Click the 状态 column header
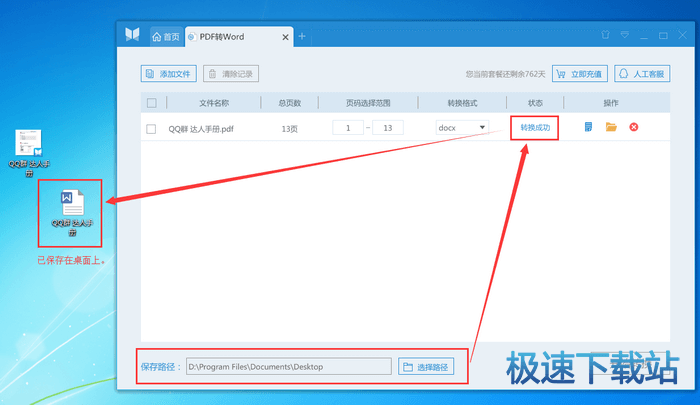 [x=535, y=103]
